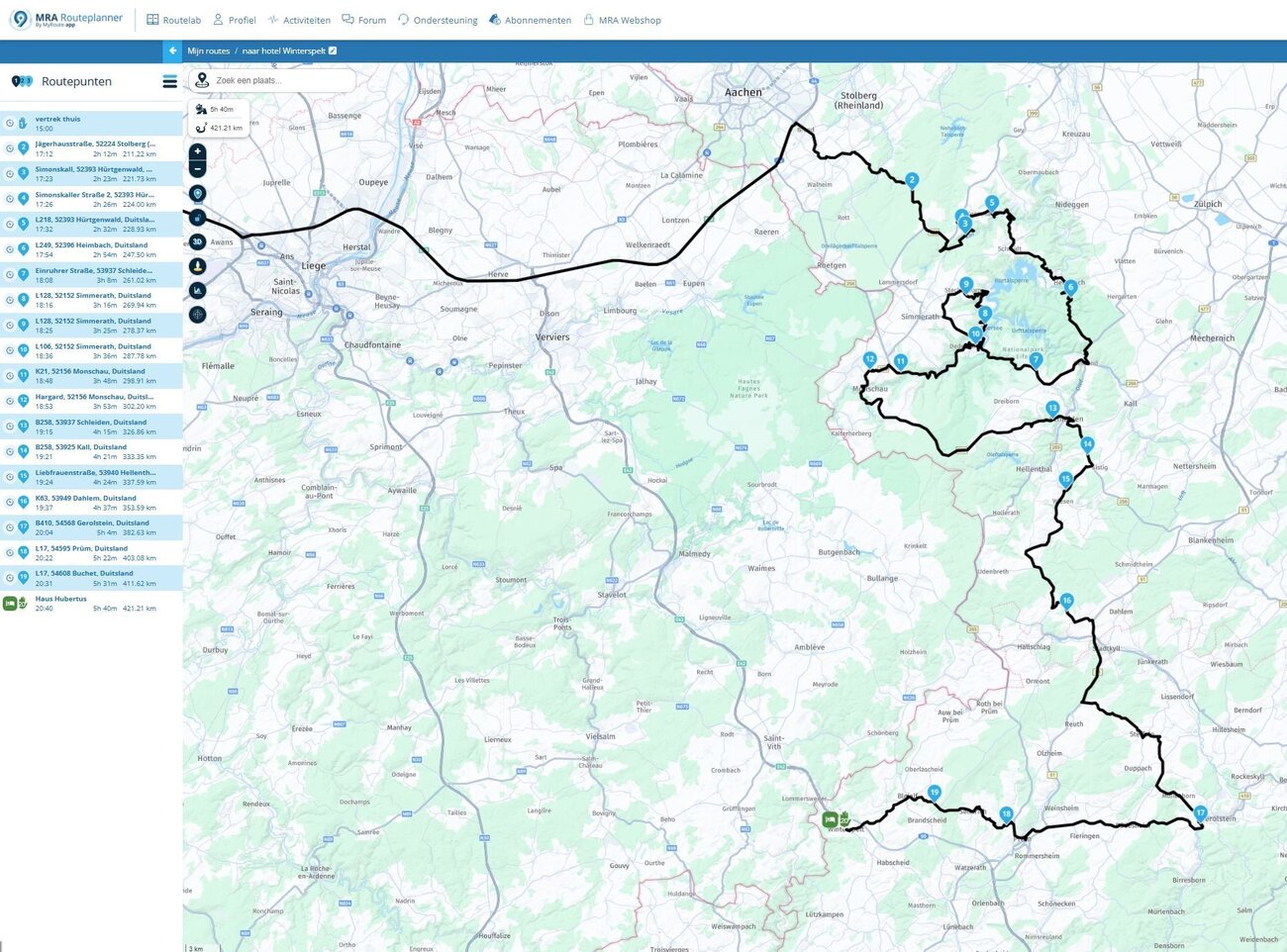Select waypoint B258, 53925 Kall
The image size is (1287, 952).
91,451
